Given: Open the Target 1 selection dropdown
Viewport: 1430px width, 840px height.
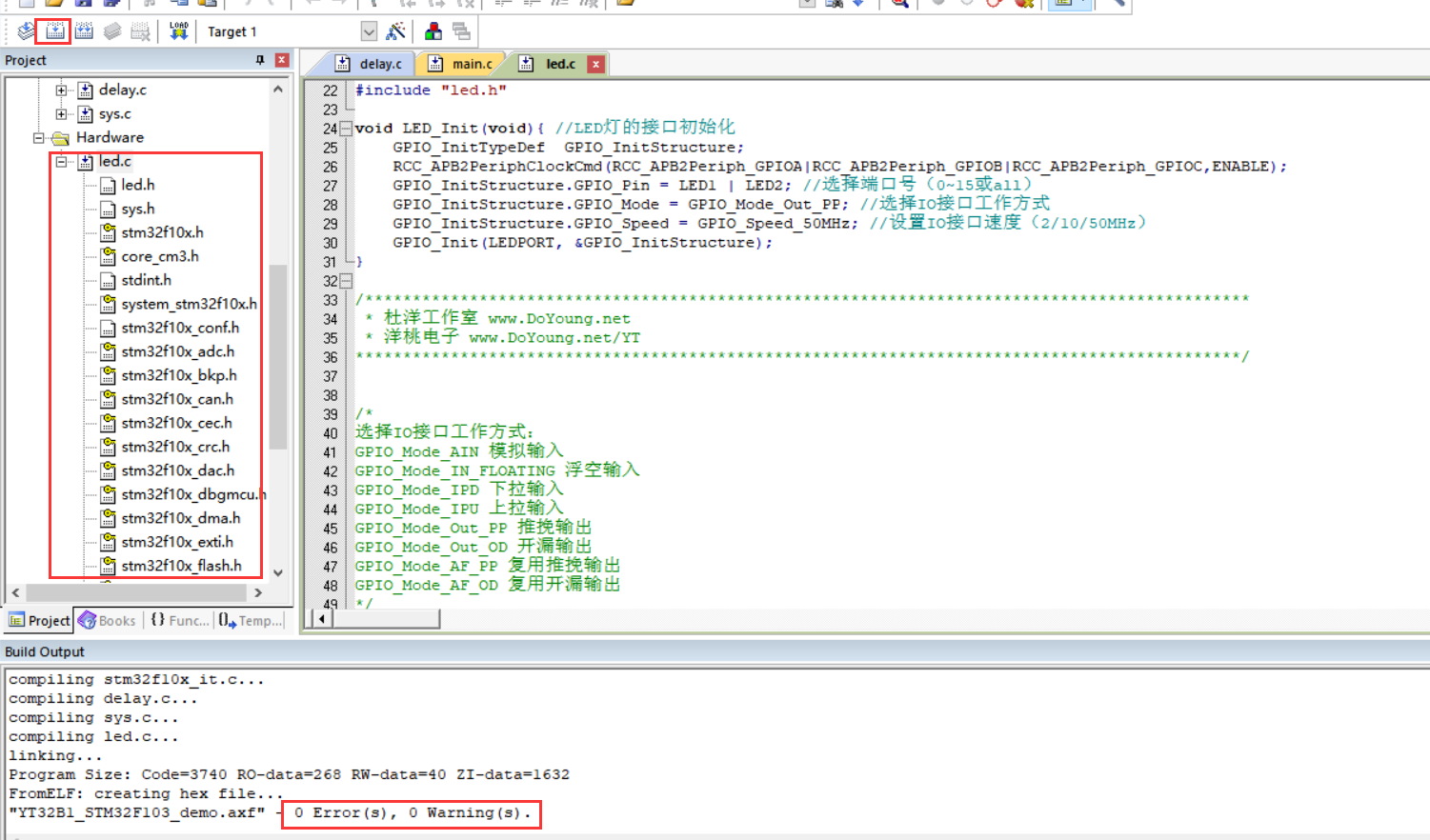Looking at the screenshot, I should (x=370, y=30).
